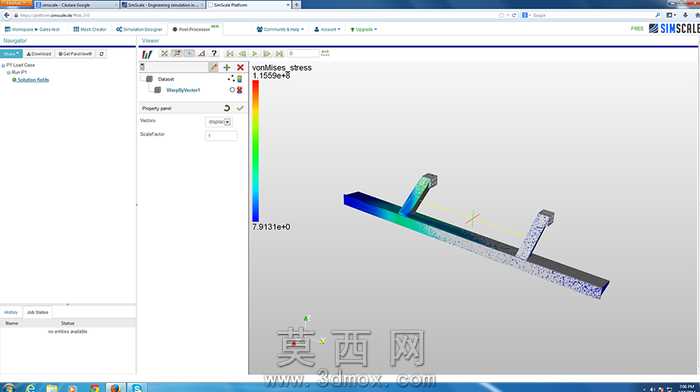Switch to the Job Status tab
Viewport: 700px width, 392px height.
38,312
